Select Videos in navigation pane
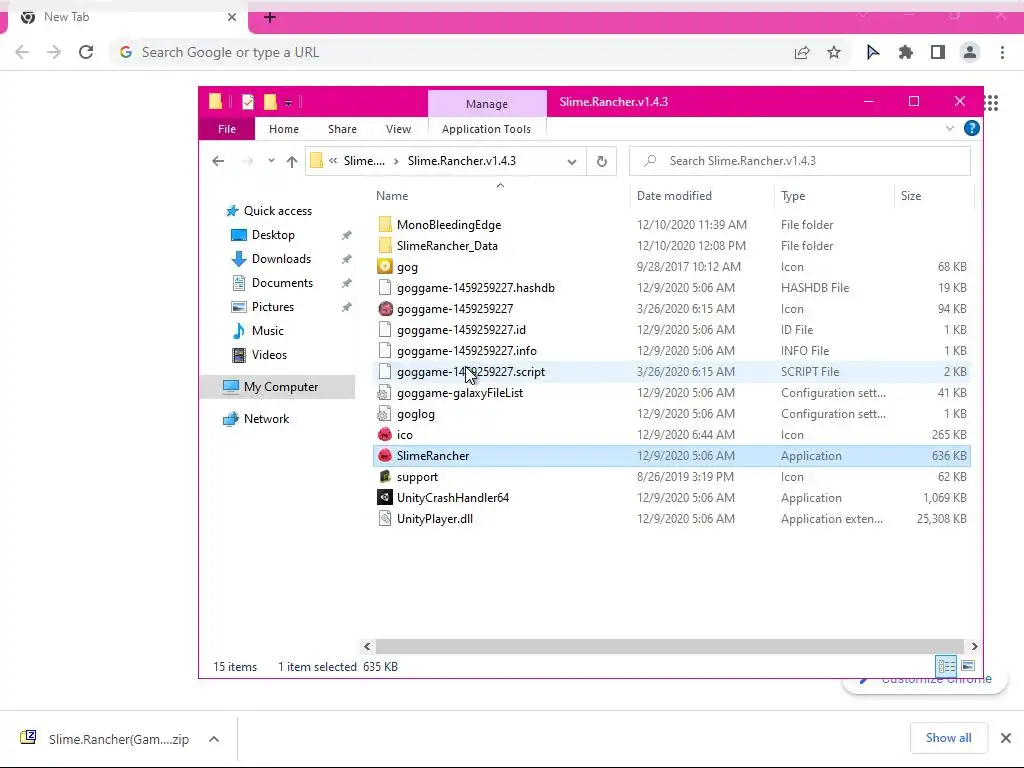1024x768 pixels. click(x=269, y=355)
